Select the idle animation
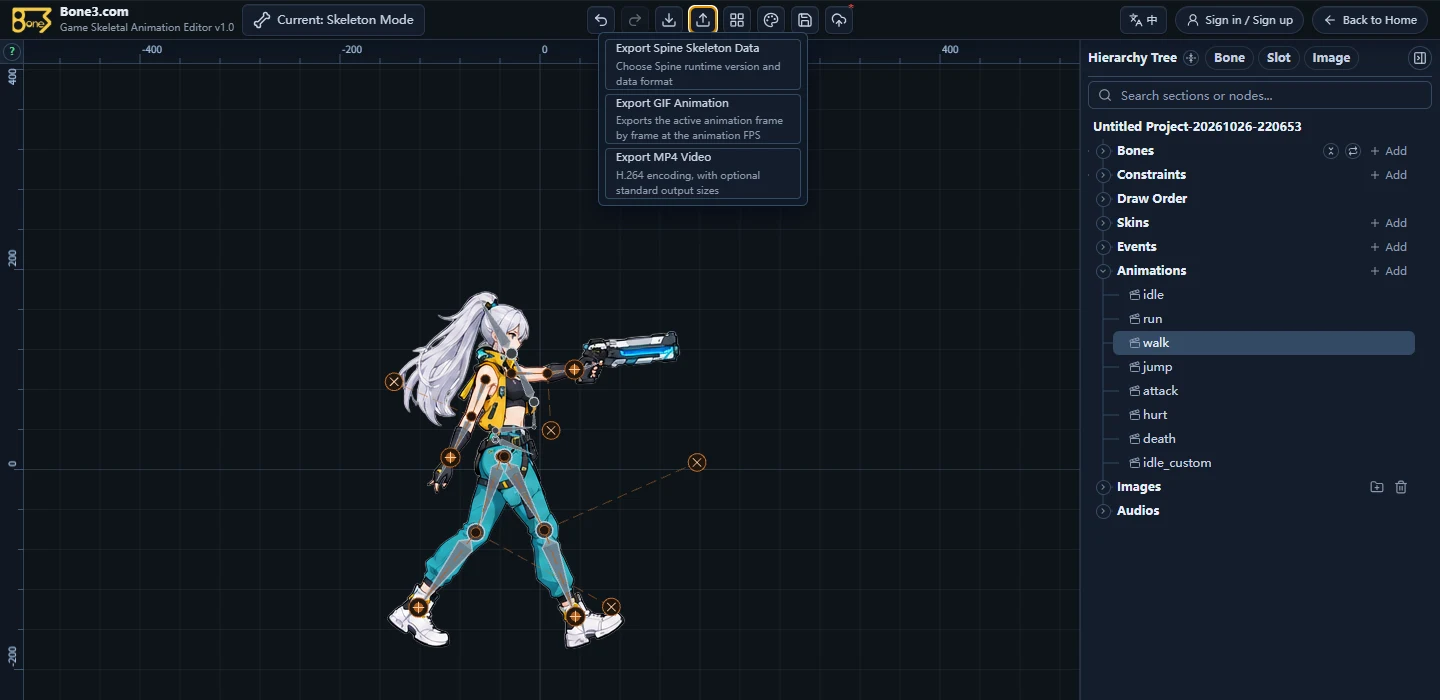Viewport: 1440px width, 700px height. click(x=1264, y=295)
